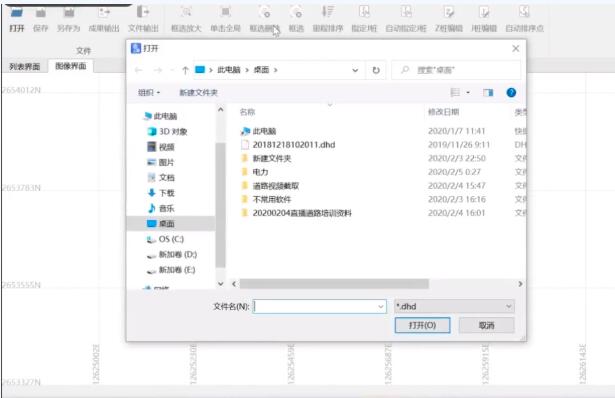Go up one folder level arrow
The image size is (615, 398).
tap(185, 70)
